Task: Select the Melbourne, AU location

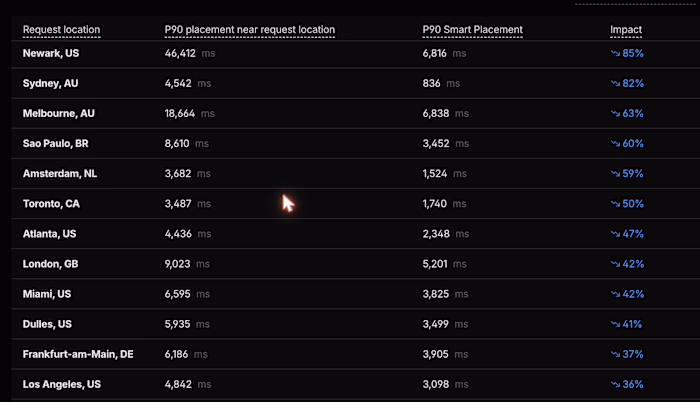Action: tap(58, 113)
